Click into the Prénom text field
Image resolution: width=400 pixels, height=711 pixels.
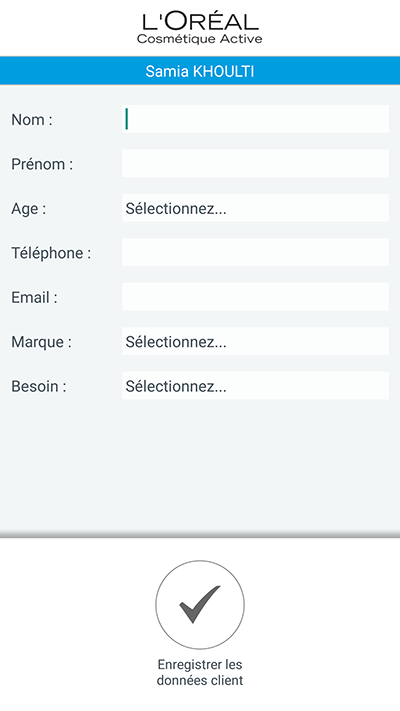pos(255,163)
